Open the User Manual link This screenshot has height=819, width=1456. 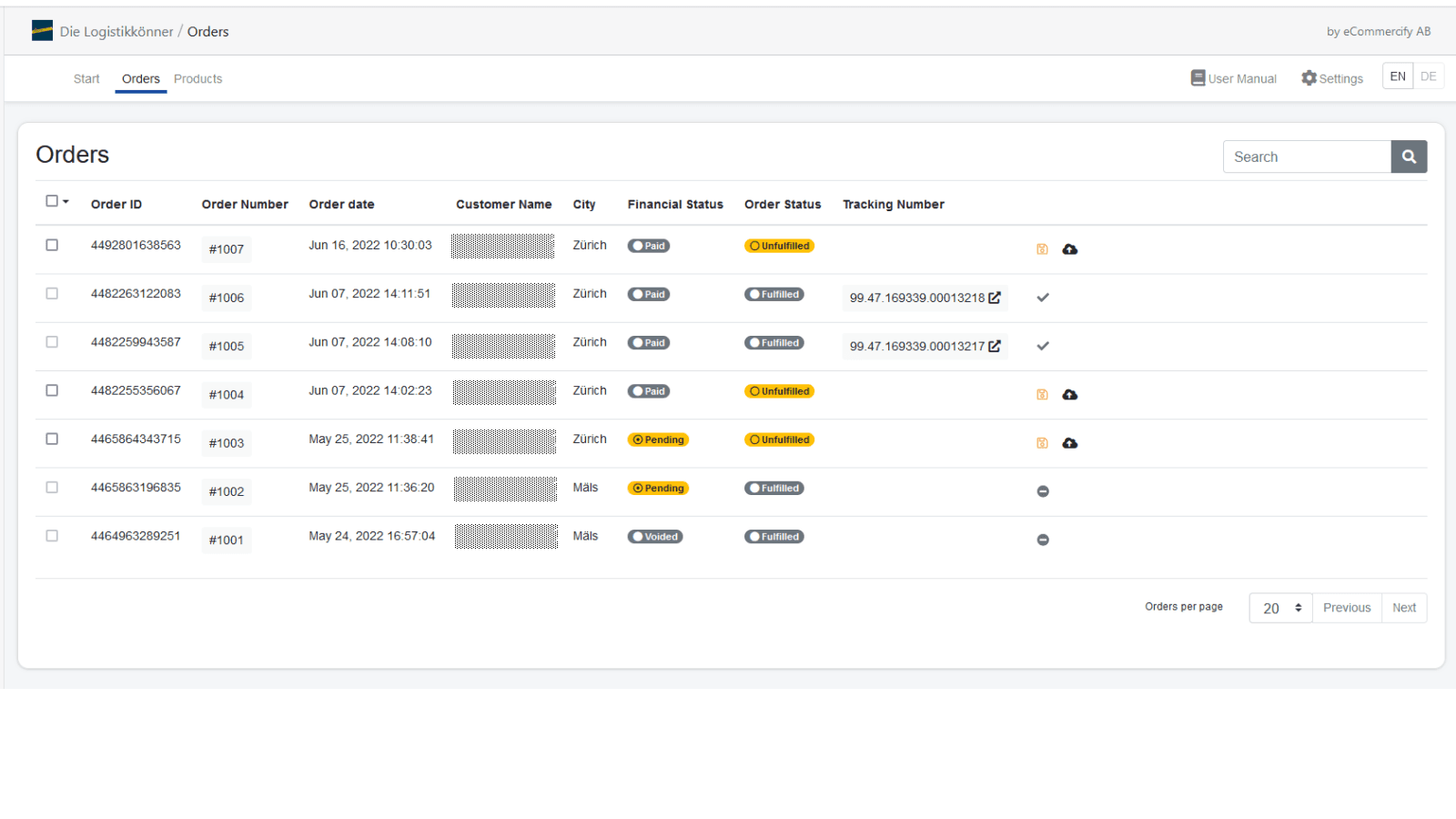[x=1233, y=78]
